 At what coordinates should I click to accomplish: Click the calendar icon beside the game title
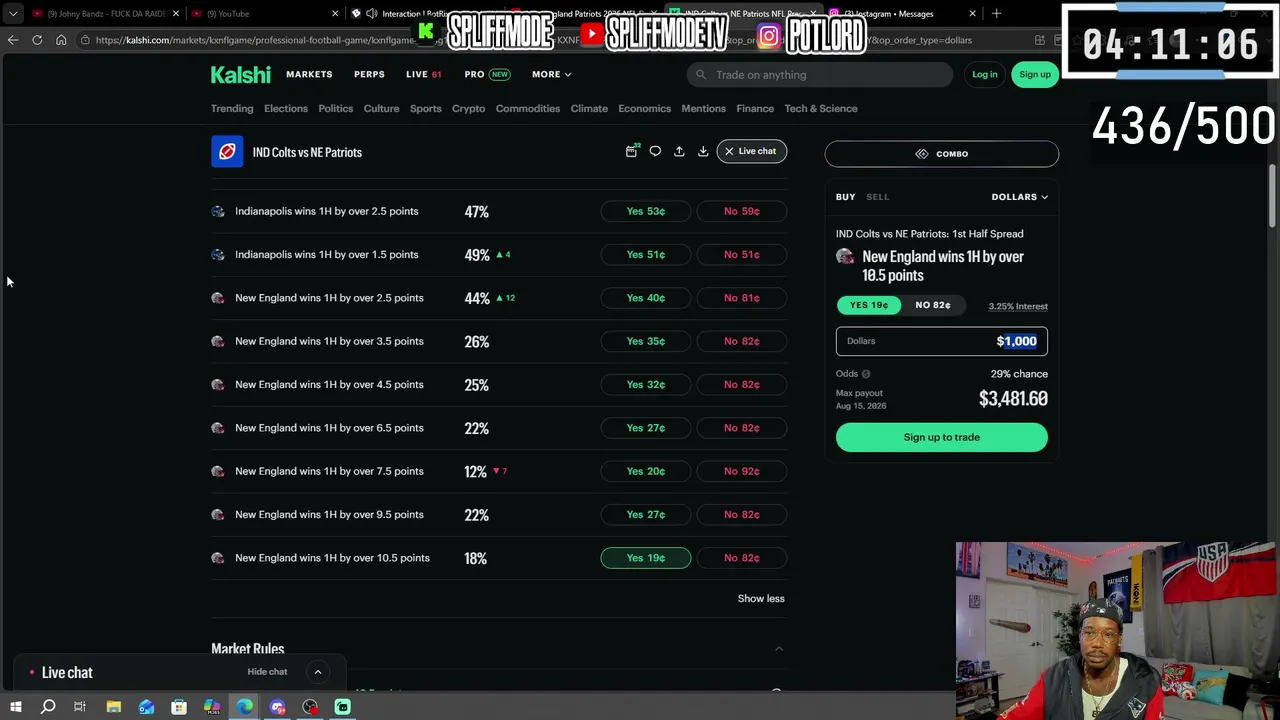[x=631, y=151]
